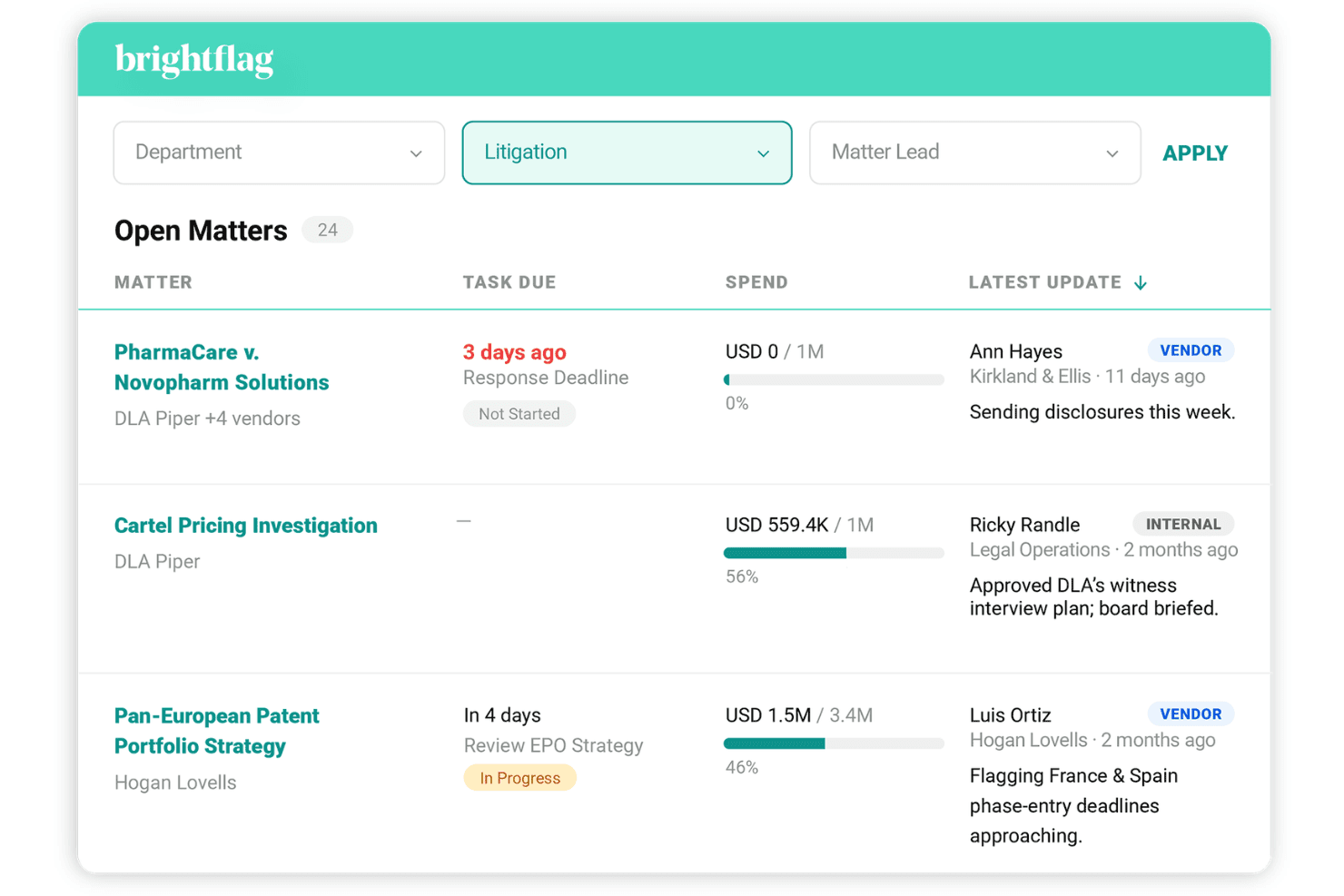Click 'Hogan Lovells' under Pan-European matter title
The height and width of the screenshot is (896, 1344).
175,783
